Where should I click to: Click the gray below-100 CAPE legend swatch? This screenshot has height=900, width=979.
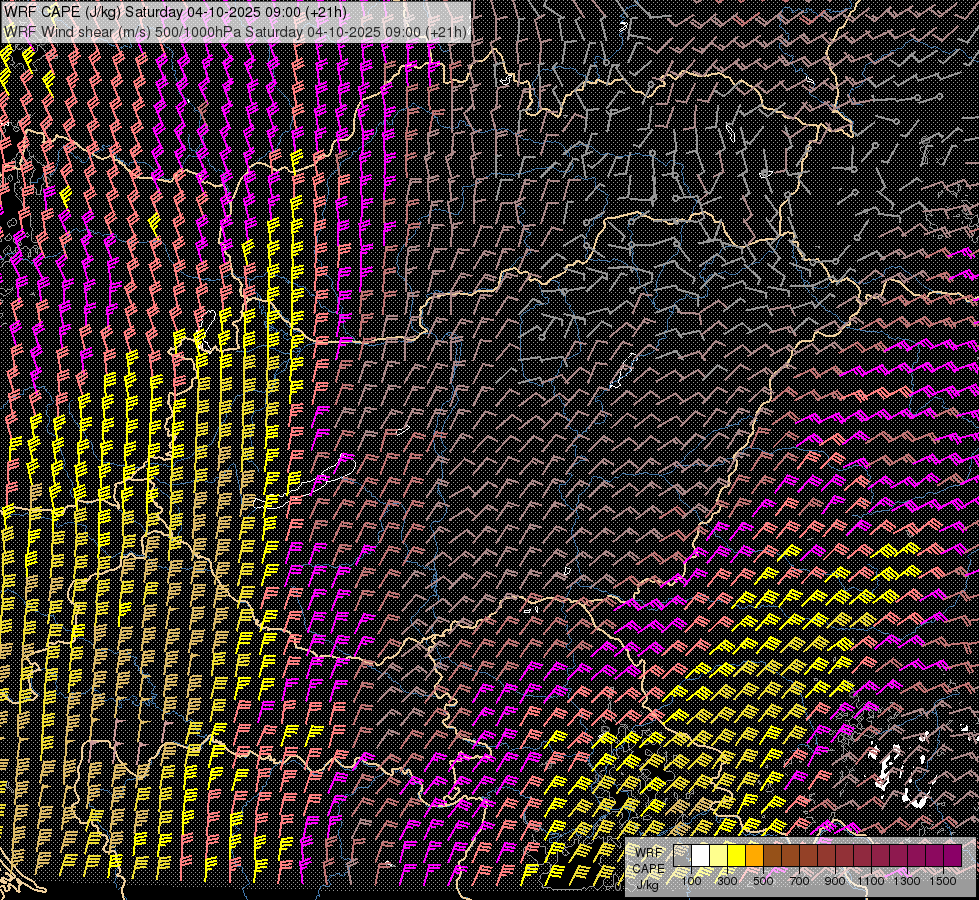(682, 855)
